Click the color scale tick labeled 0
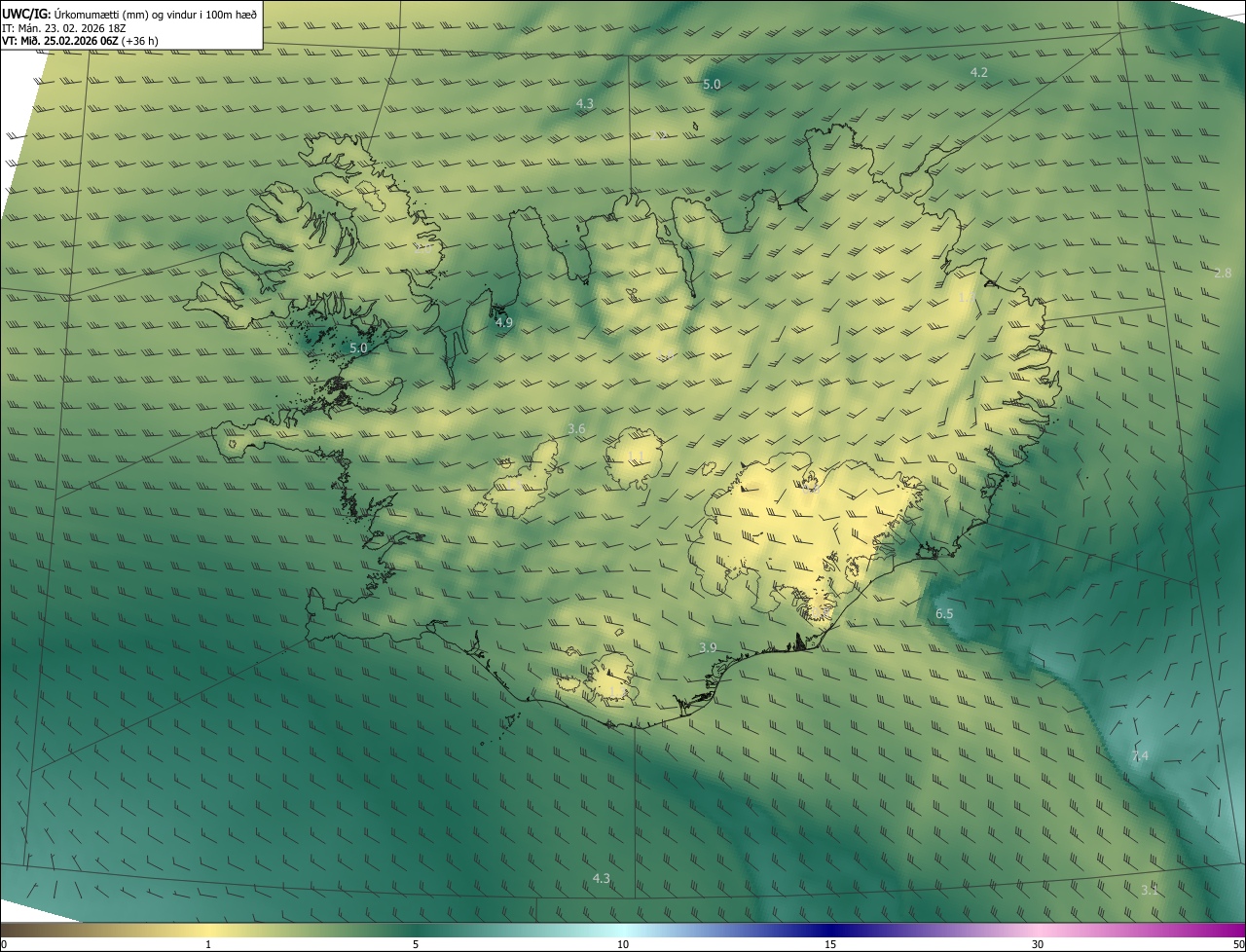Viewport: 1246px width, 952px height. tap(4, 945)
